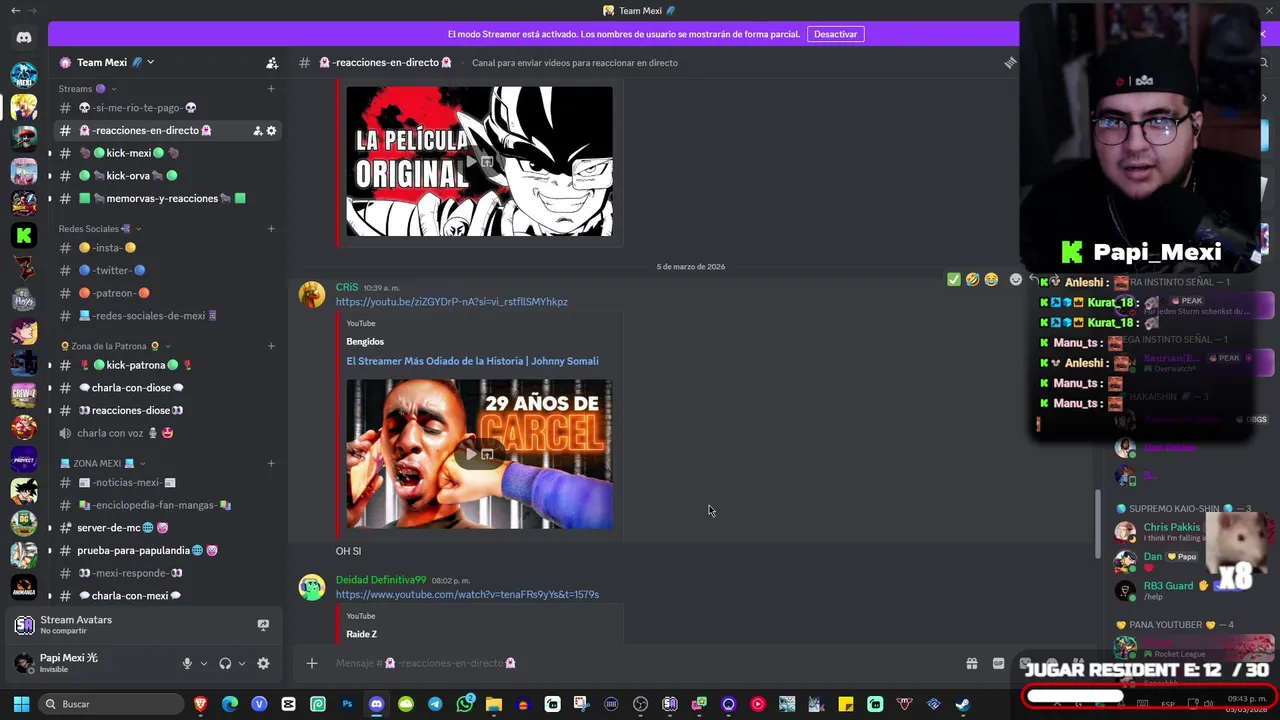Open input device options arrow beside microphone

coord(204,663)
